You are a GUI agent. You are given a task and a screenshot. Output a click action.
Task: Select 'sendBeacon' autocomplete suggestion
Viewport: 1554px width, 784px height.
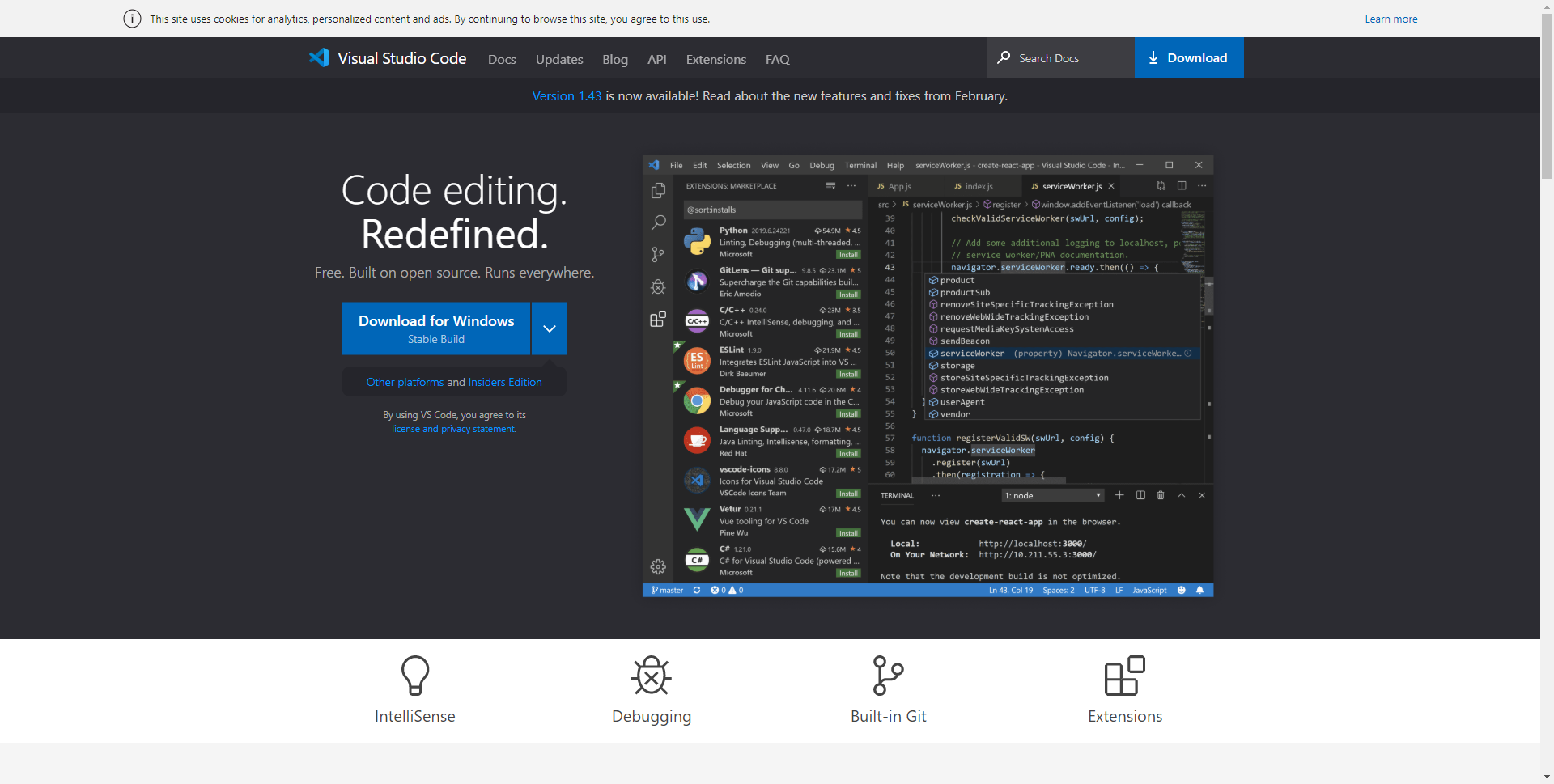pos(1063,341)
